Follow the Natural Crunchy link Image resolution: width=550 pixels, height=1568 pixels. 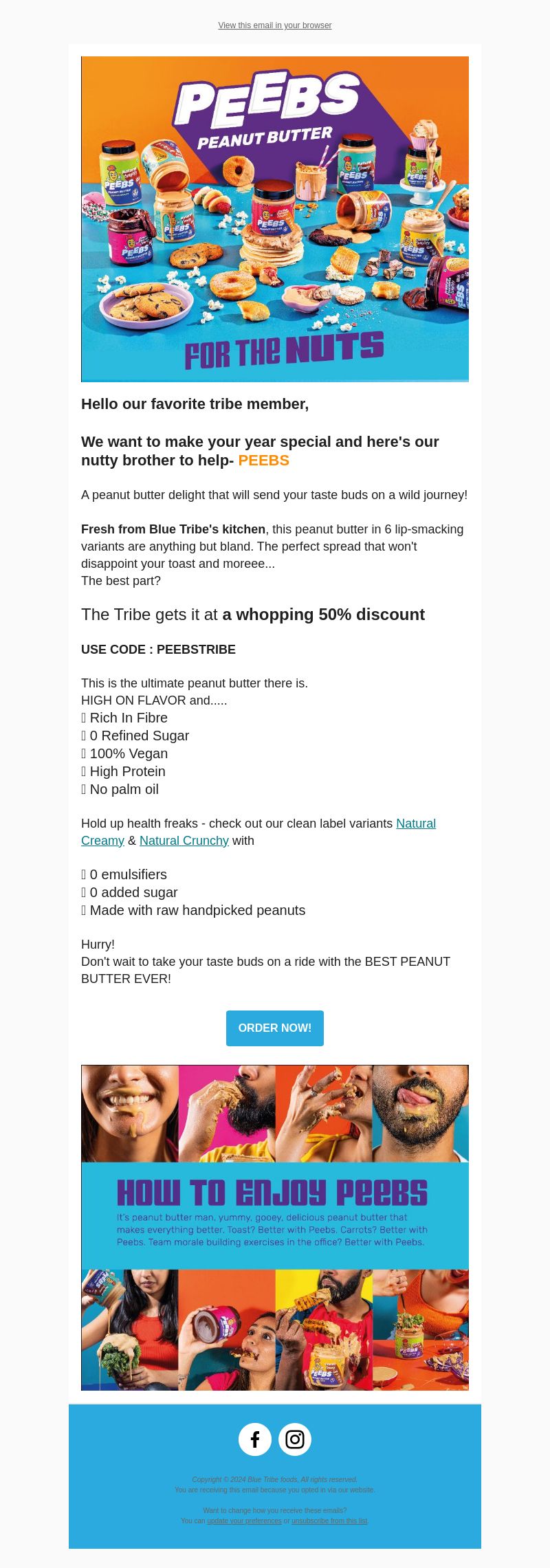coord(184,841)
